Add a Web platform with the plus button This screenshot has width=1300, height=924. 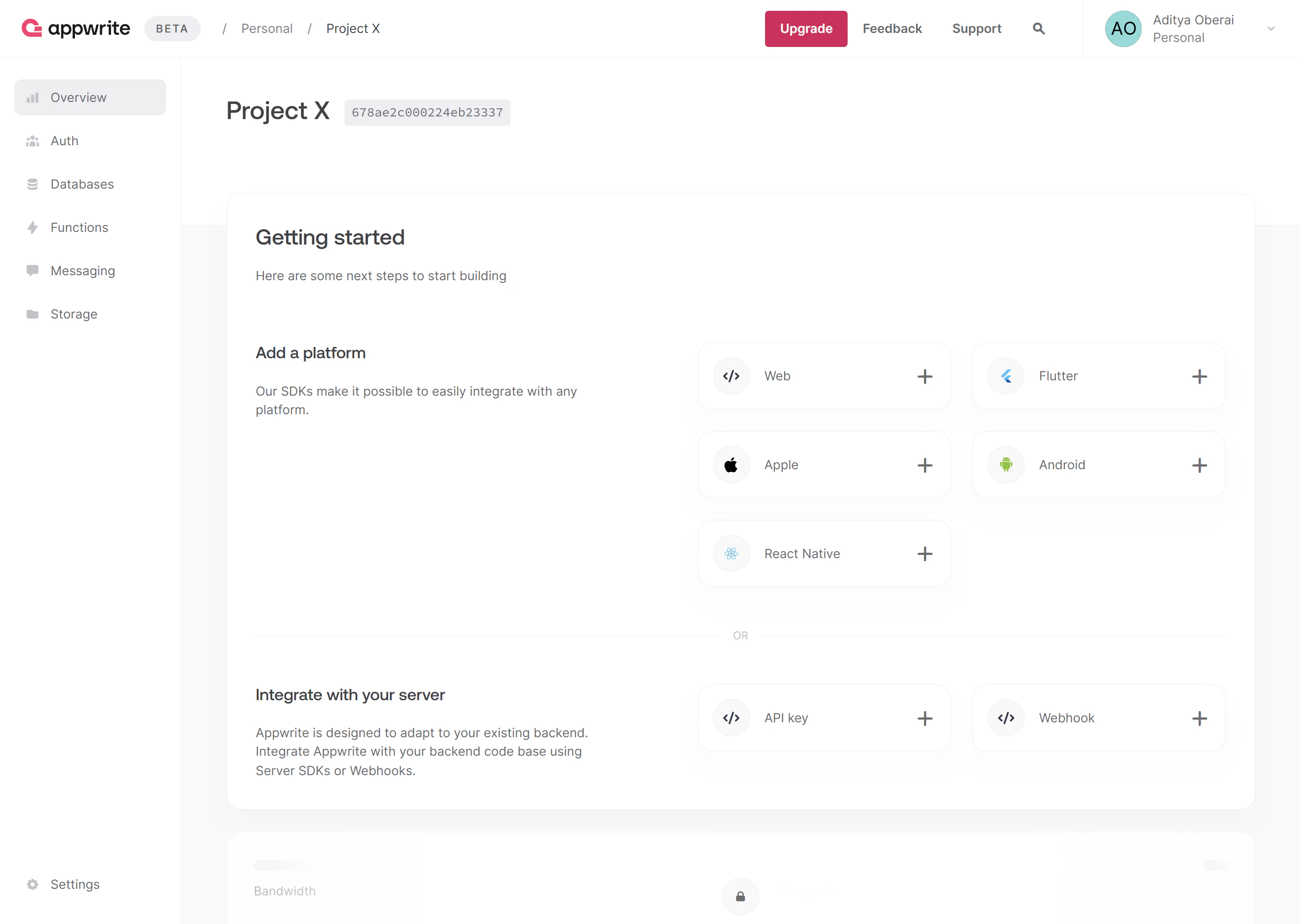[x=924, y=376]
